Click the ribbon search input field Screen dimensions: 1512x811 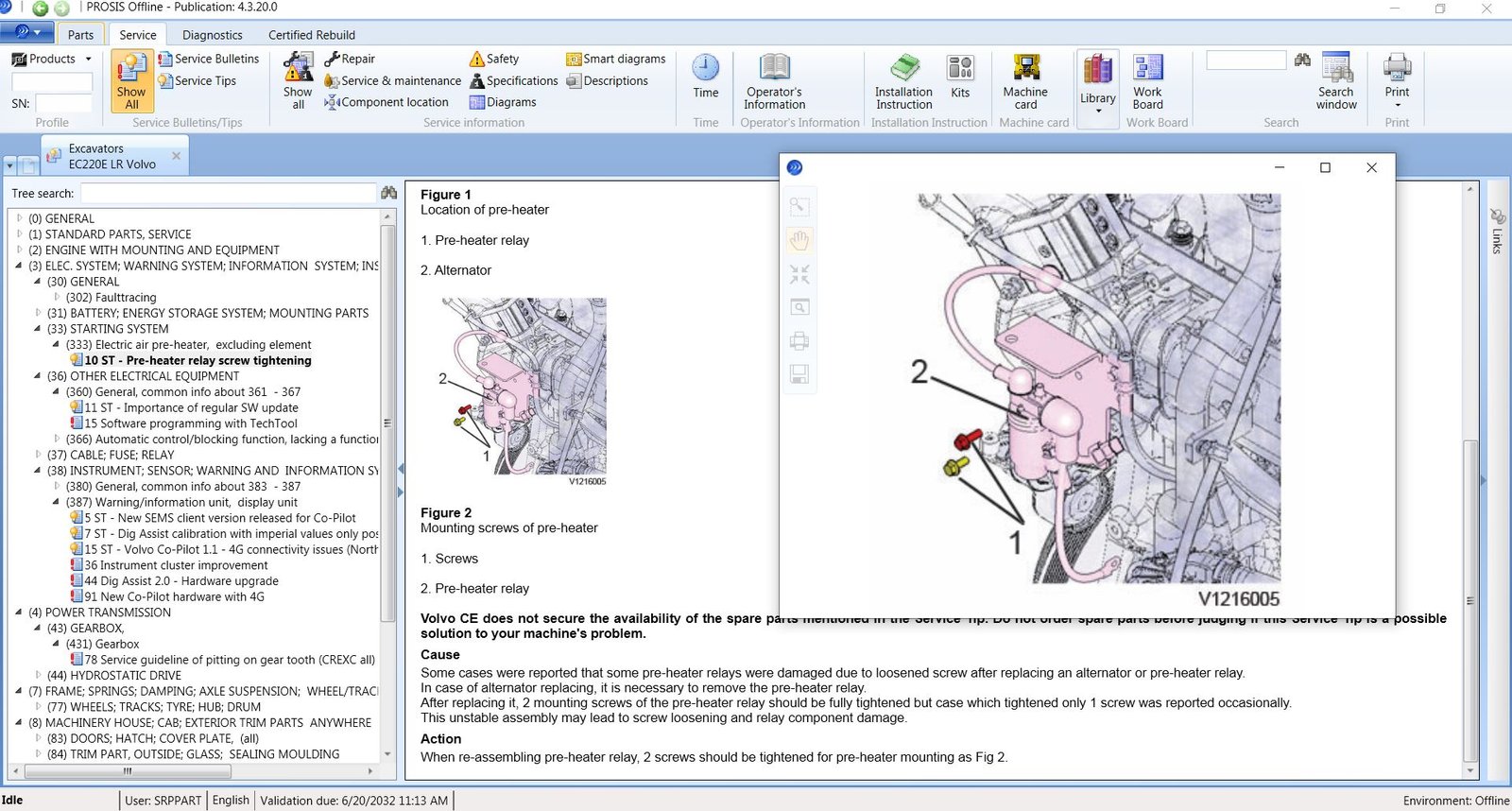tap(1246, 60)
